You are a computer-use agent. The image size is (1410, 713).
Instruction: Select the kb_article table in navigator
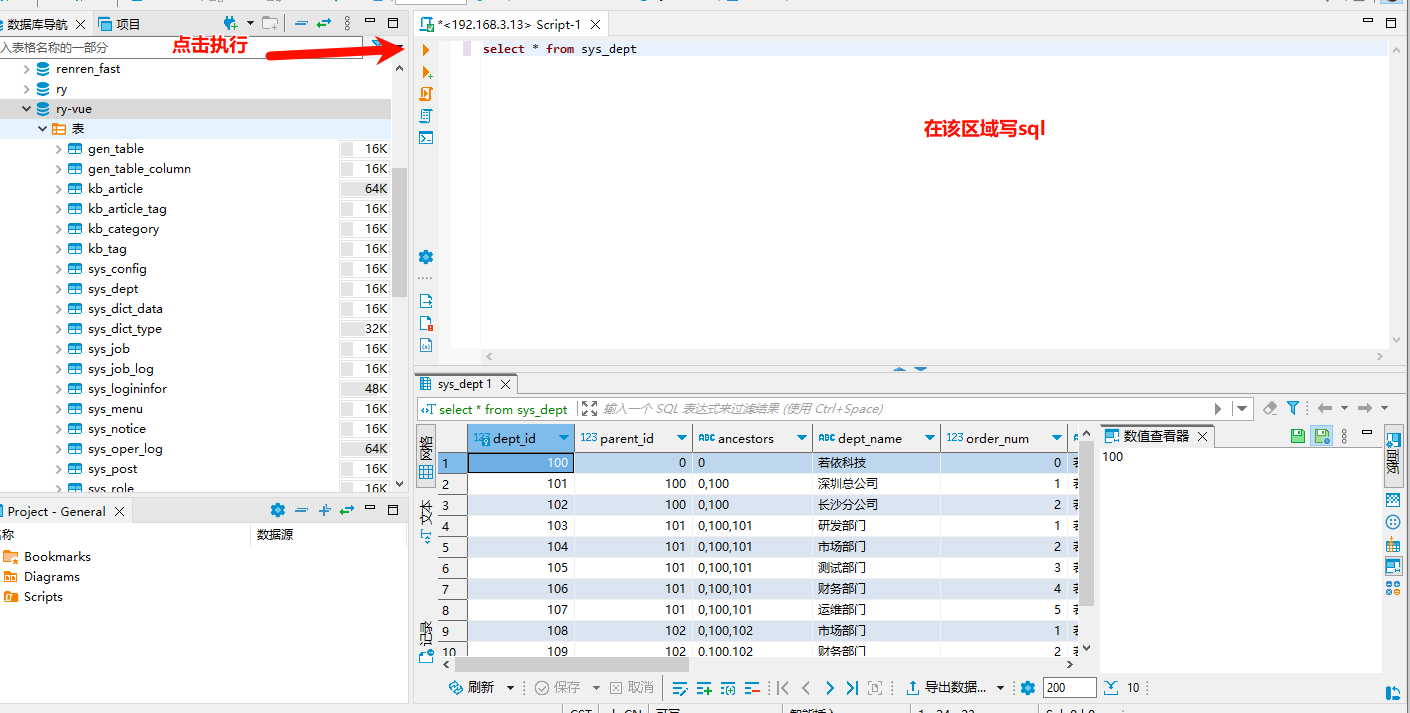[x=115, y=189]
